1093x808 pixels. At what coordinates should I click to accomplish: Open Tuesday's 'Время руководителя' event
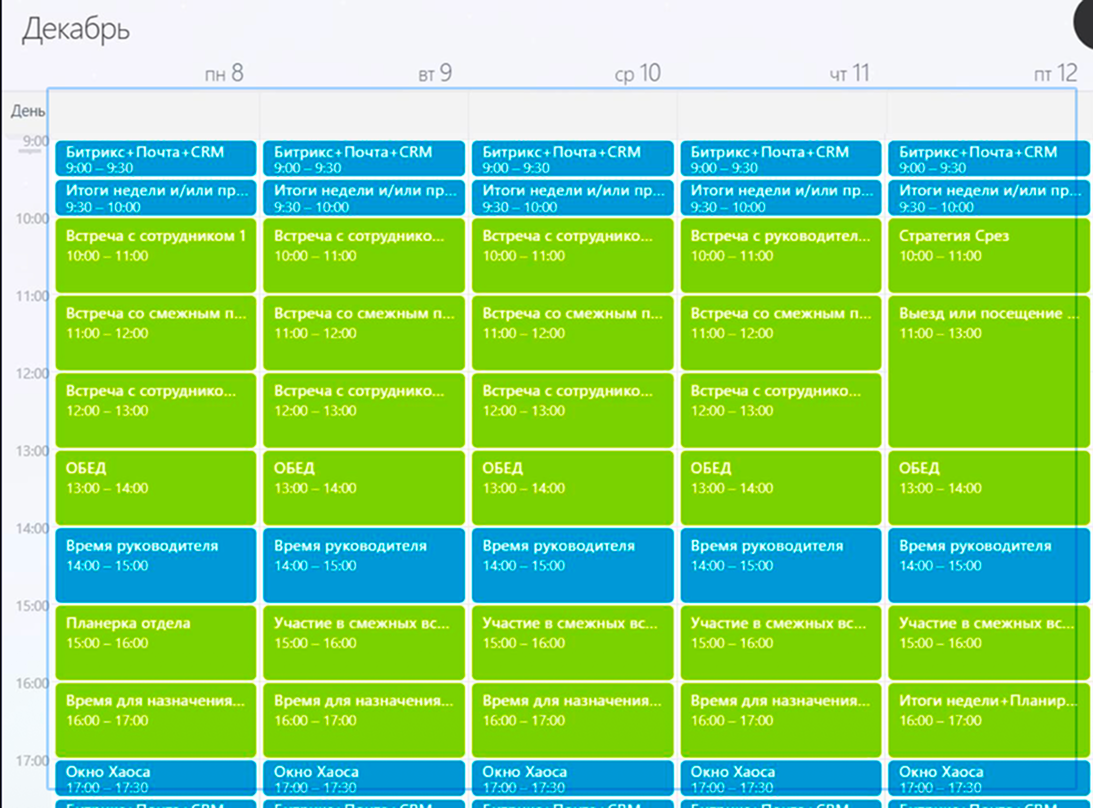[364, 565]
